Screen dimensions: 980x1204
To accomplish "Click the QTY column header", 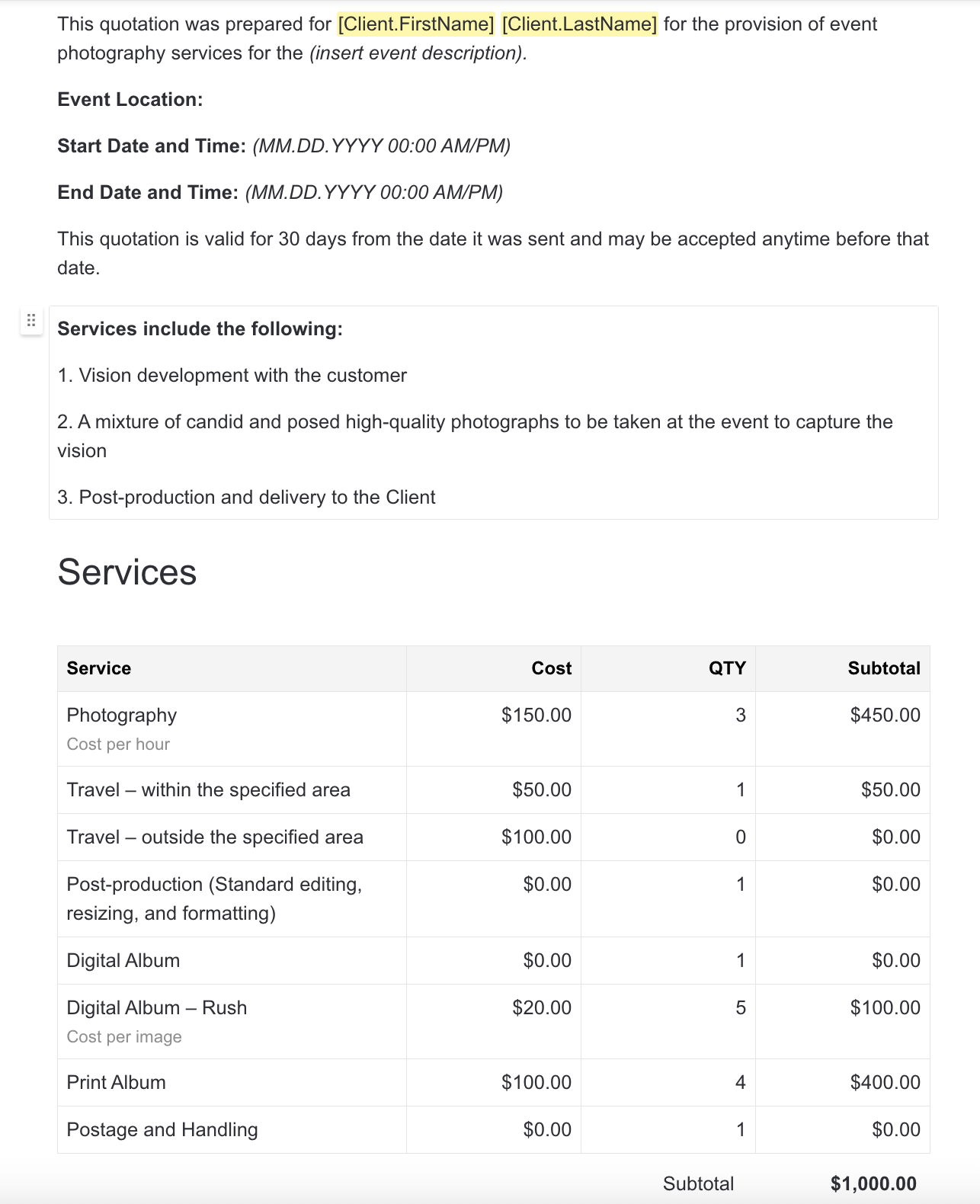I will click(727, 668).
